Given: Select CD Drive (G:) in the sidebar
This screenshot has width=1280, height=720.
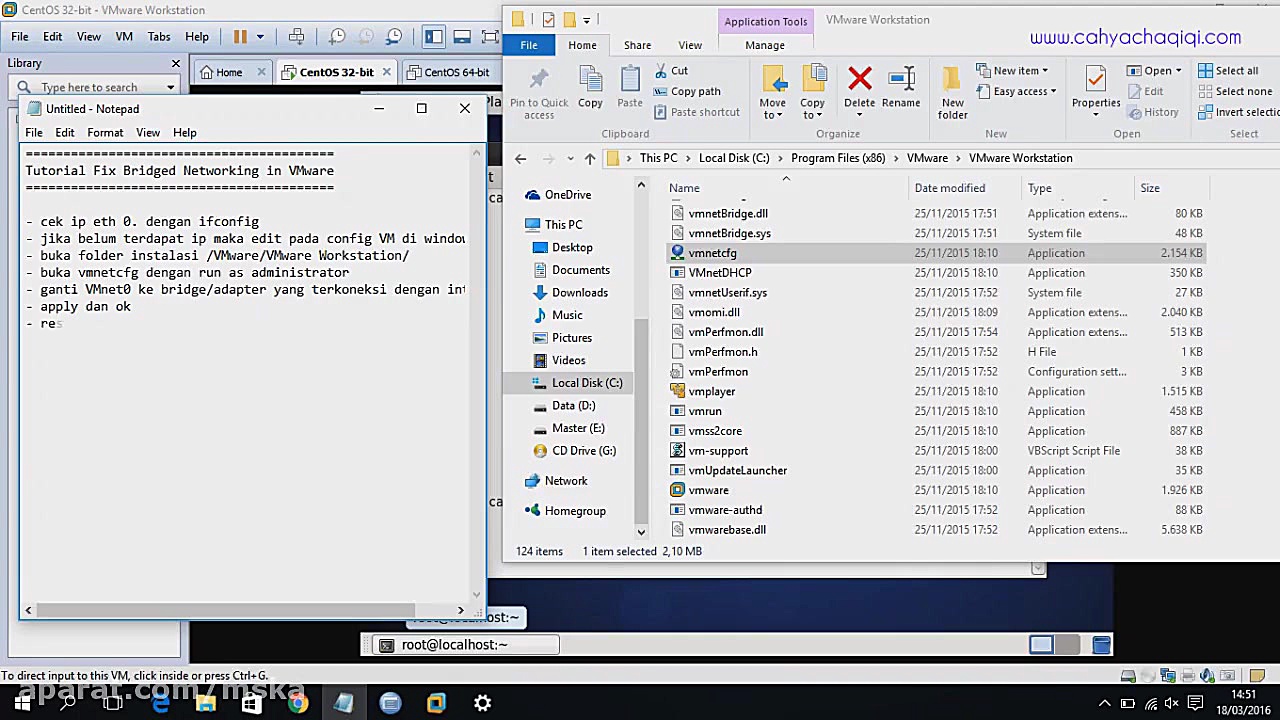Looking at the screenshot, I should pyautogui.click(x=584, y=450).
